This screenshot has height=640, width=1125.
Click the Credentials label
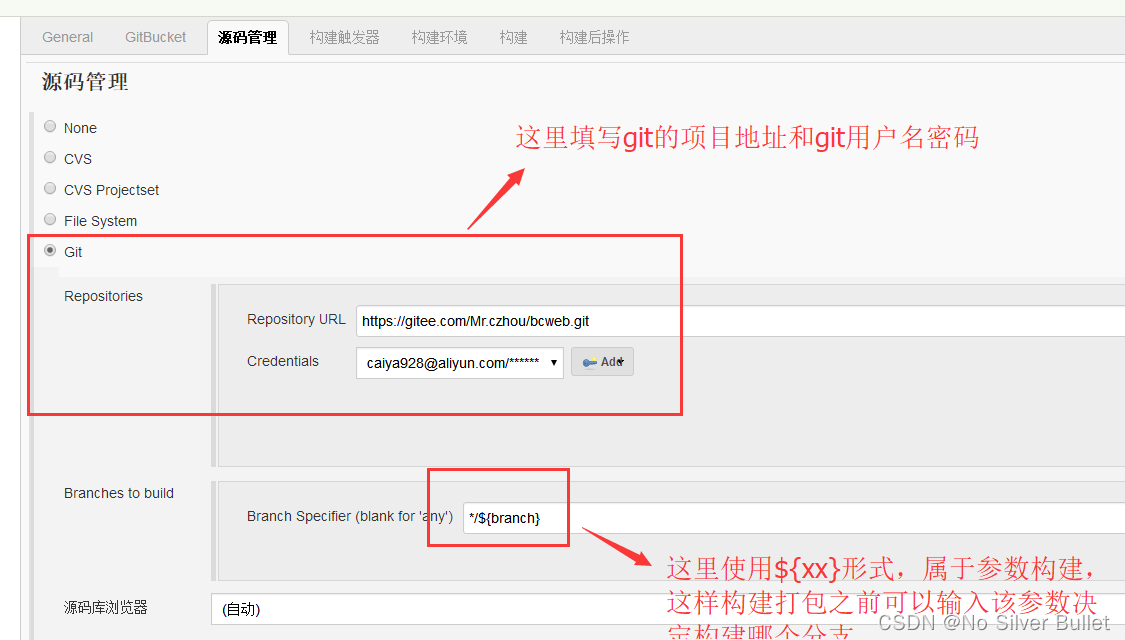pos(283,361)
